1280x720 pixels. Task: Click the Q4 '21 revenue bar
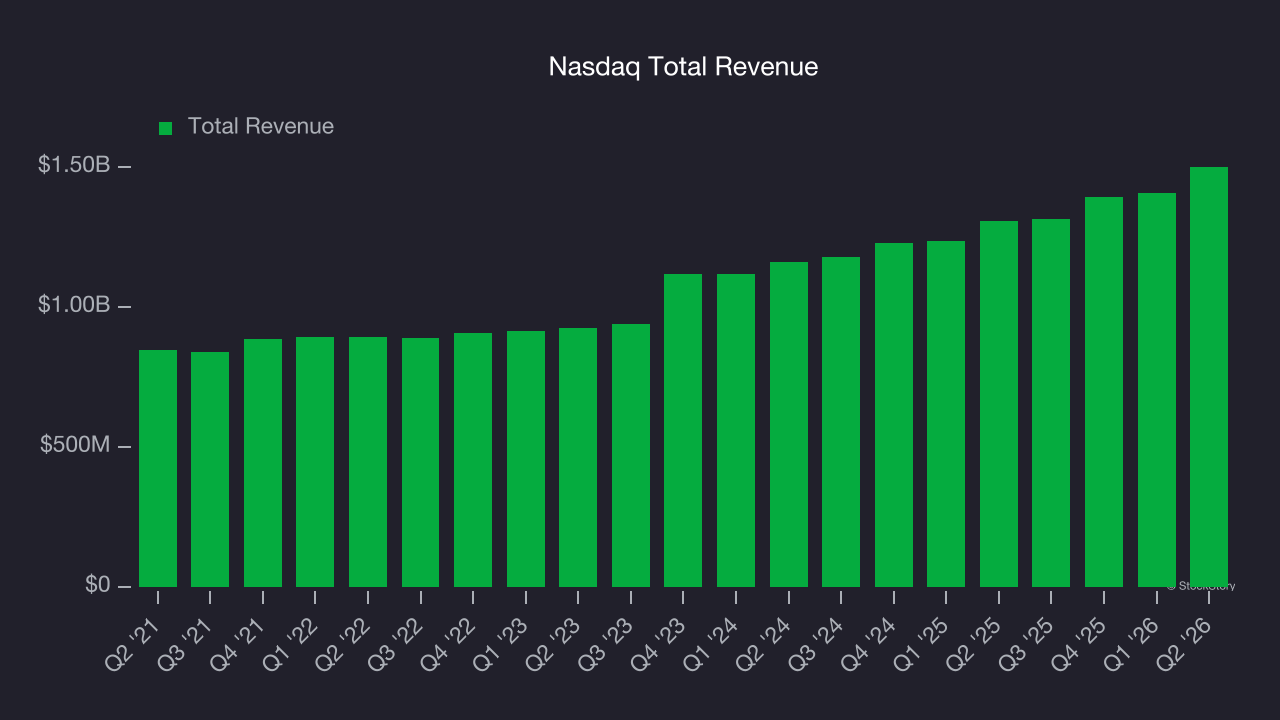click(263, 463)
